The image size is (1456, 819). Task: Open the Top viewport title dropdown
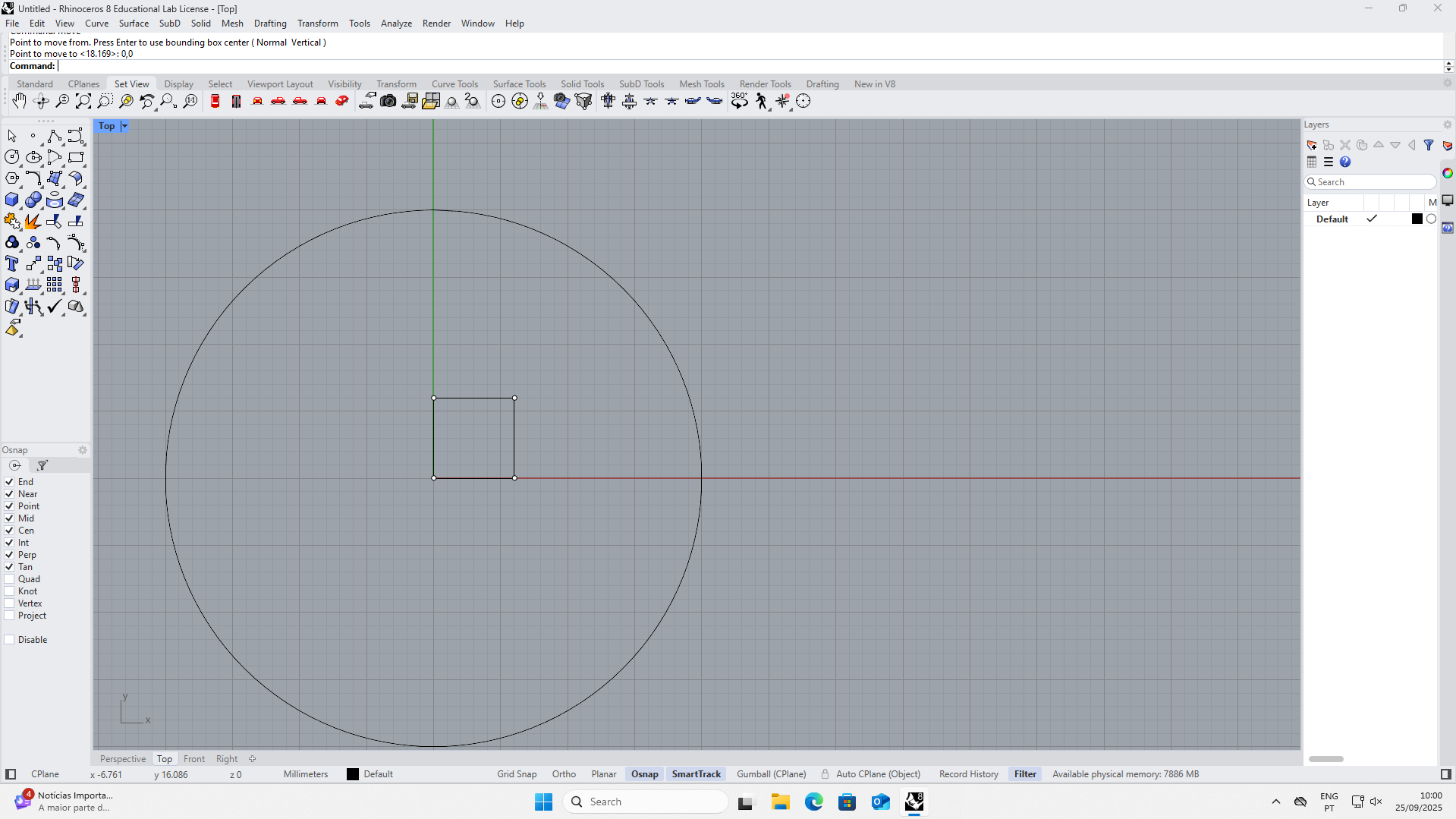[x=124, y=126]
